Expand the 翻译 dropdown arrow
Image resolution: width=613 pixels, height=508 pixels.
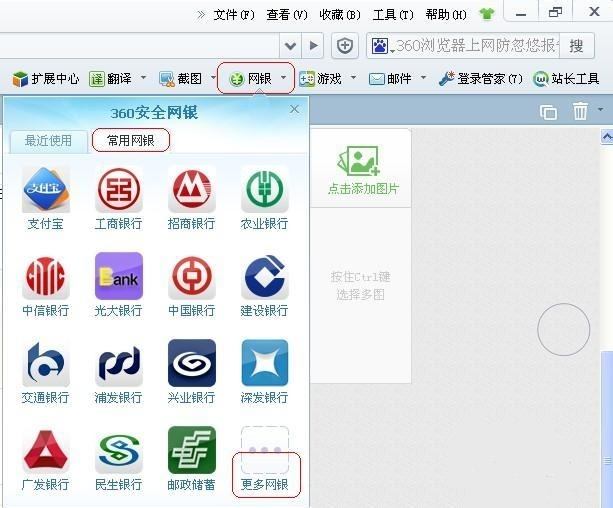(143, 77)
